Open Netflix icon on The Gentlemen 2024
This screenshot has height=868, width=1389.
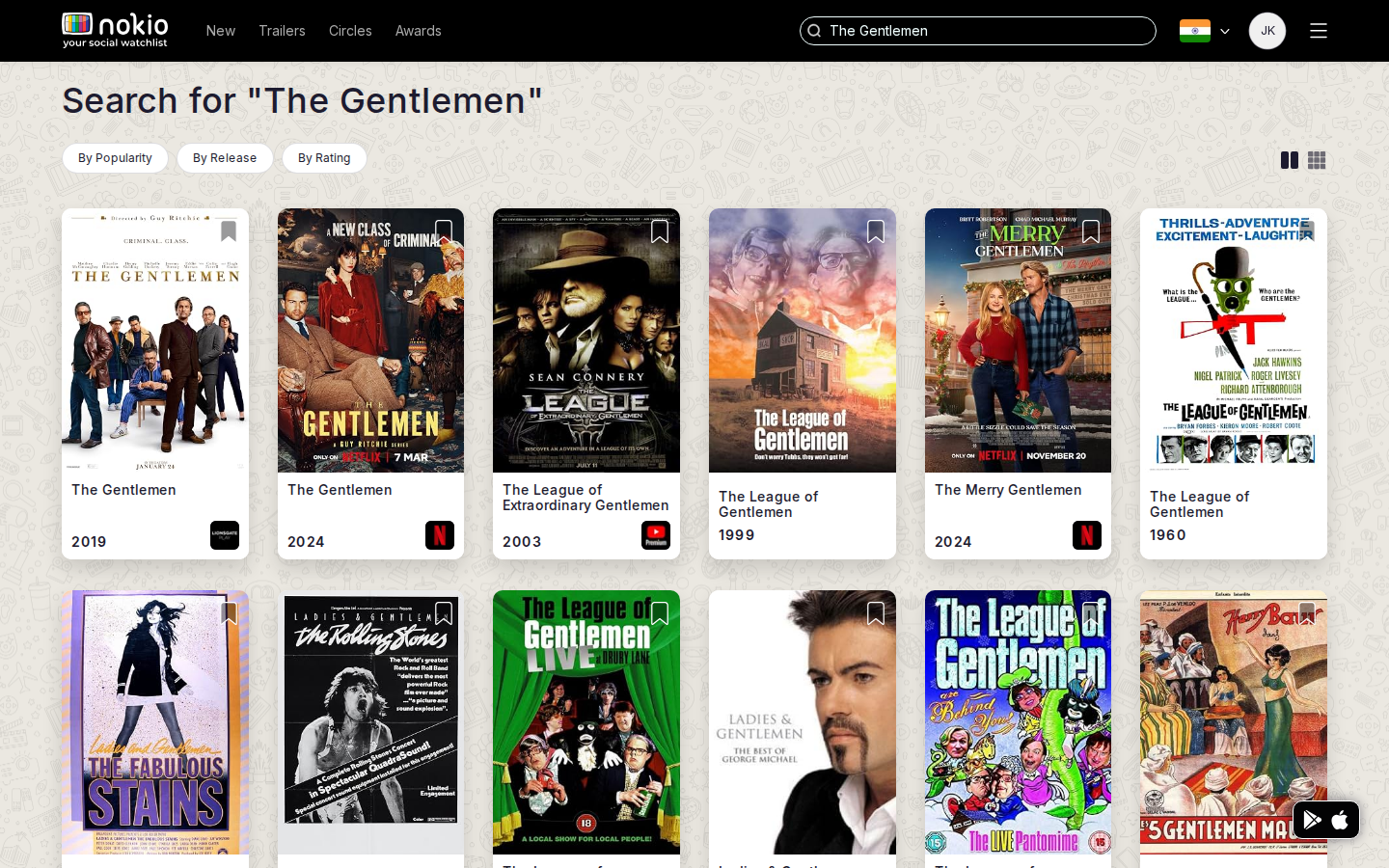click(x=440, y=535)
